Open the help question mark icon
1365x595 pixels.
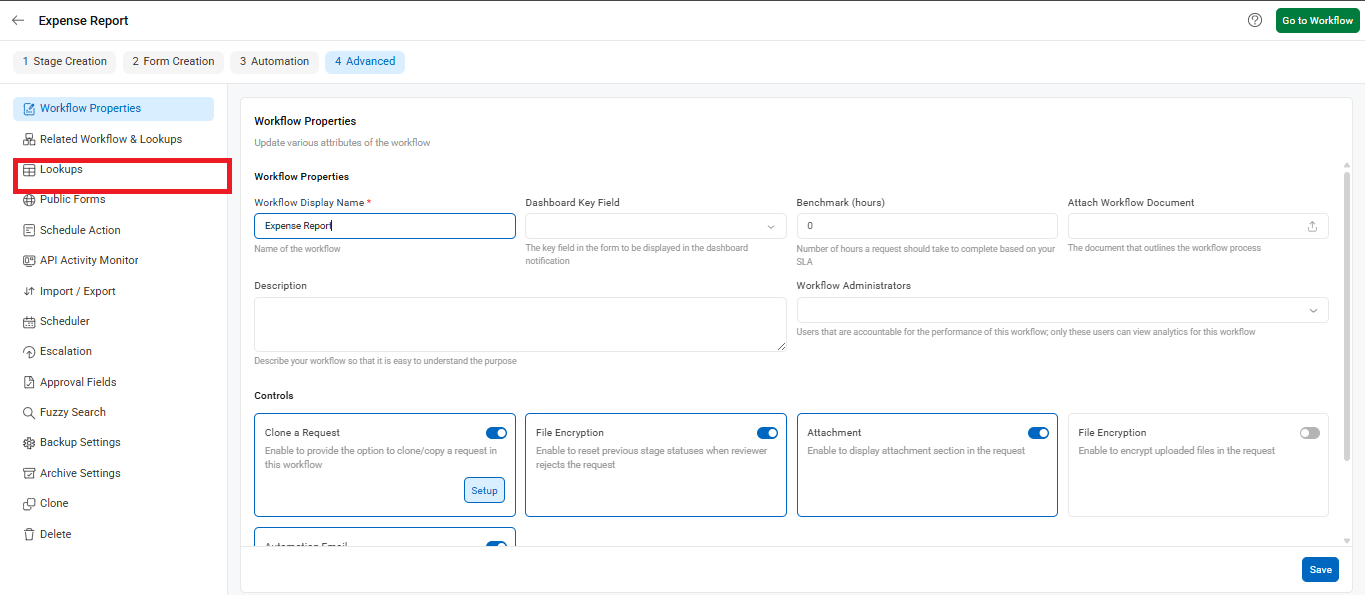tap(1255, 20)
